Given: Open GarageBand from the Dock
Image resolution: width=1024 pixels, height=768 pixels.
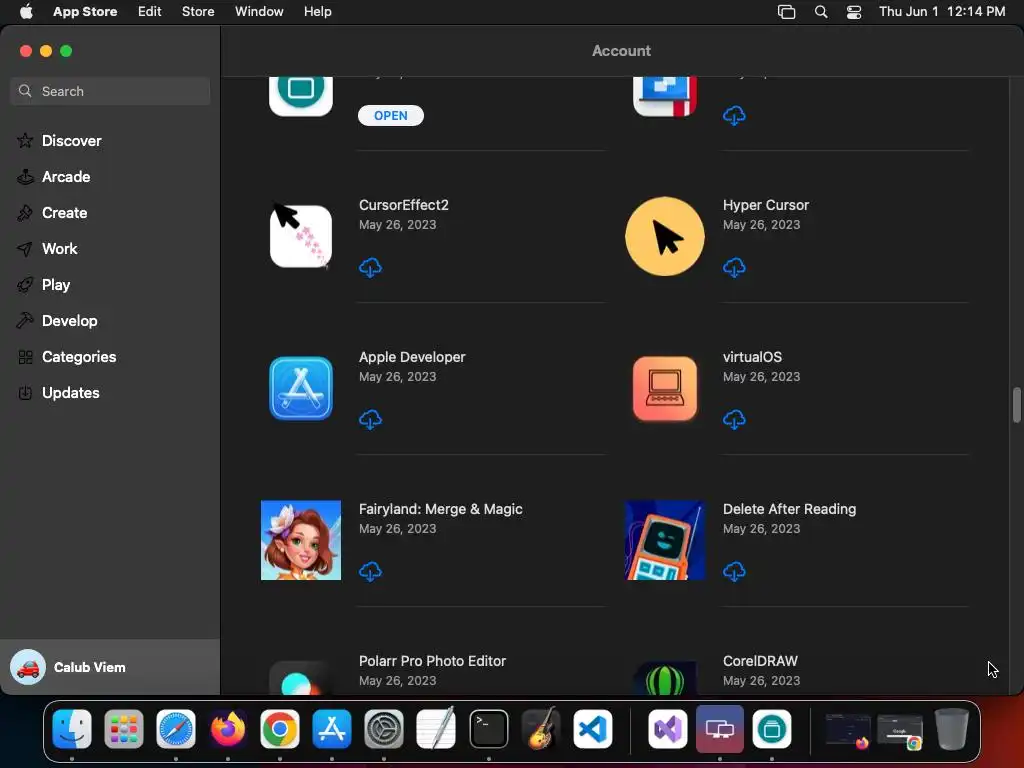Looking at the screenshot, I should coord(541,729).
